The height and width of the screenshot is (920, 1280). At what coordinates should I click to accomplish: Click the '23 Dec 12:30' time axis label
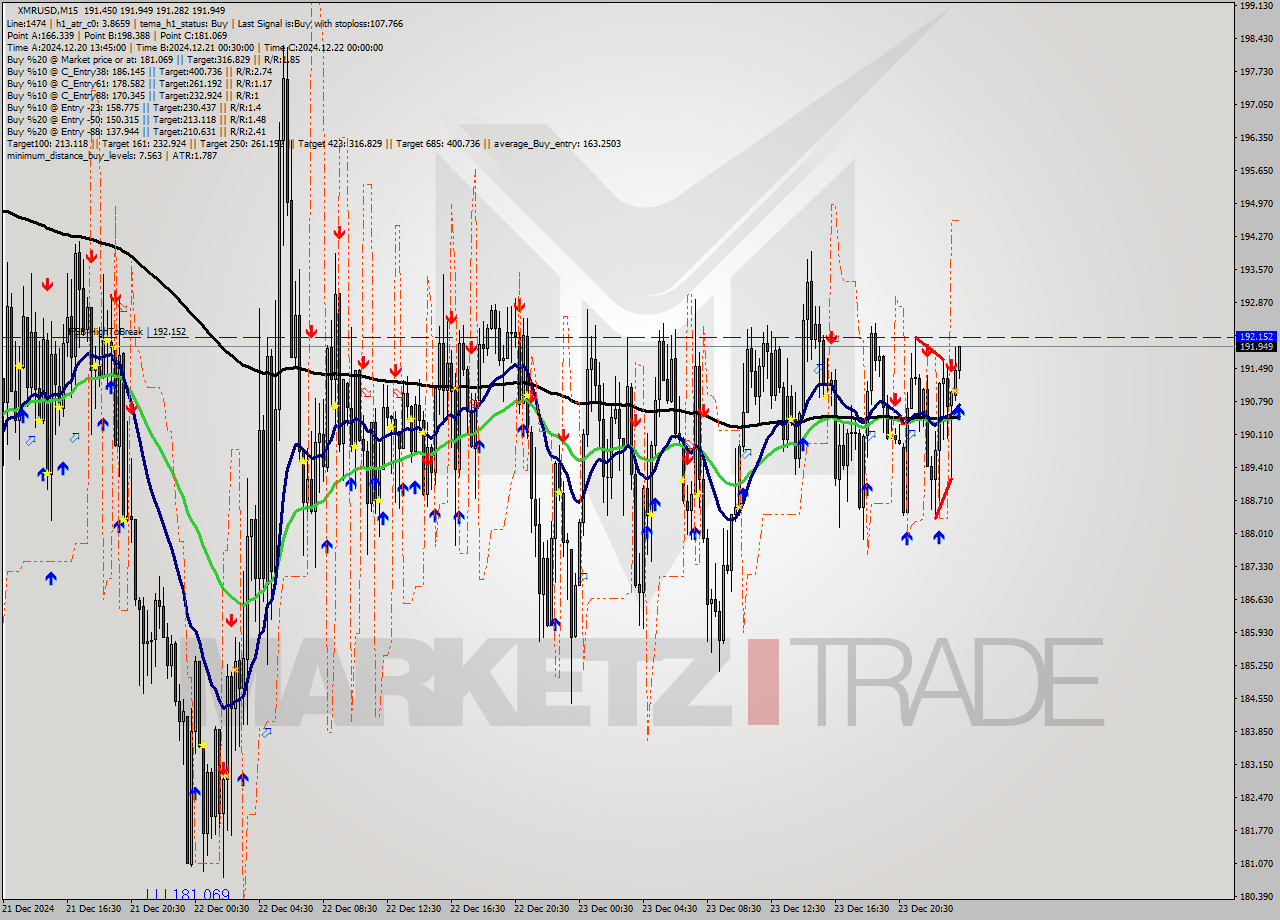[x=797, y=909]
